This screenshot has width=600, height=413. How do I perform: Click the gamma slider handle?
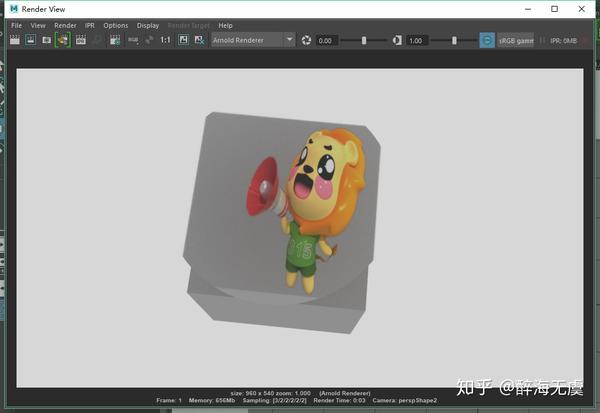pos(454,40)
